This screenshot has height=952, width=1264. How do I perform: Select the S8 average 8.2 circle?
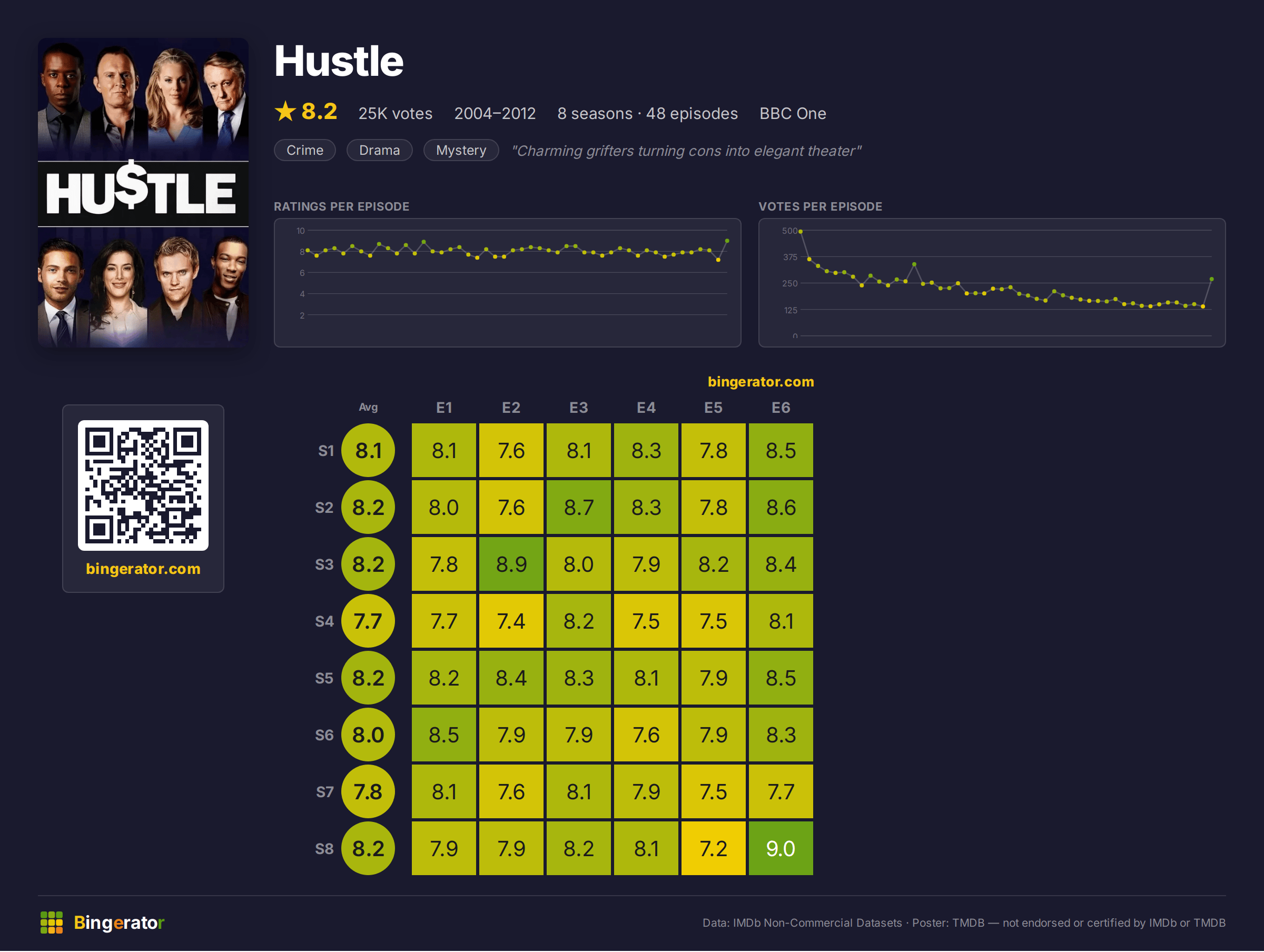tap(368, 848)
